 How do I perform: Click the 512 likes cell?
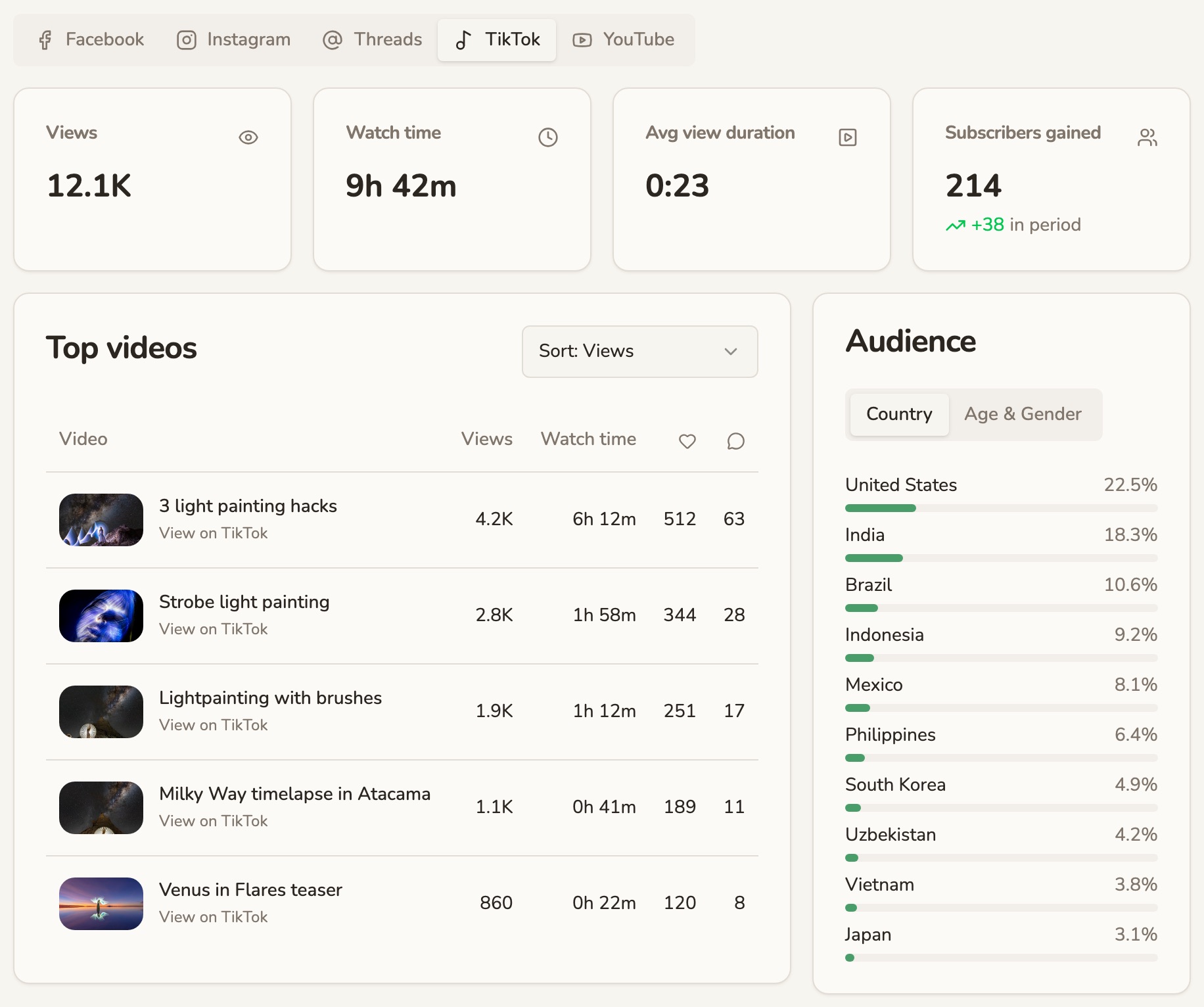(x=680, y=519)
